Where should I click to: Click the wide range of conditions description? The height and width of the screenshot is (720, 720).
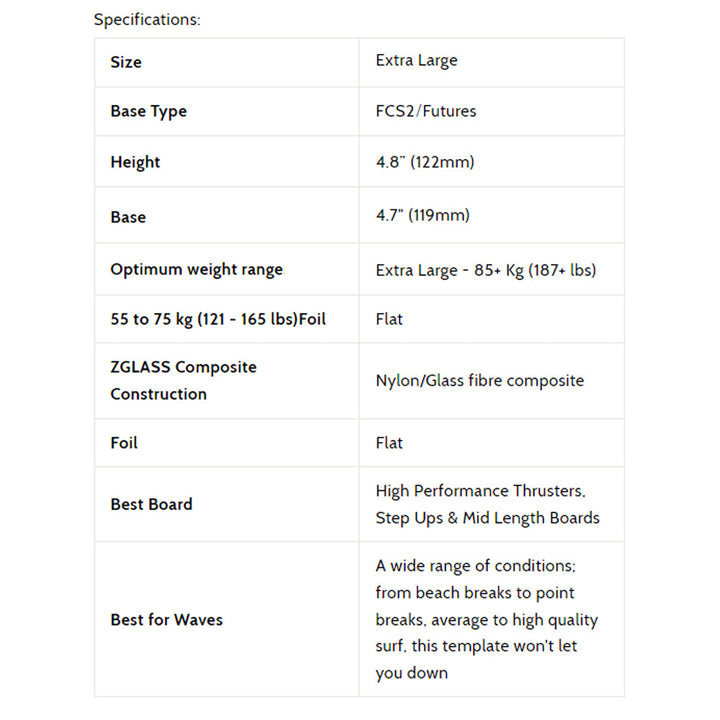tap(487, 619)
